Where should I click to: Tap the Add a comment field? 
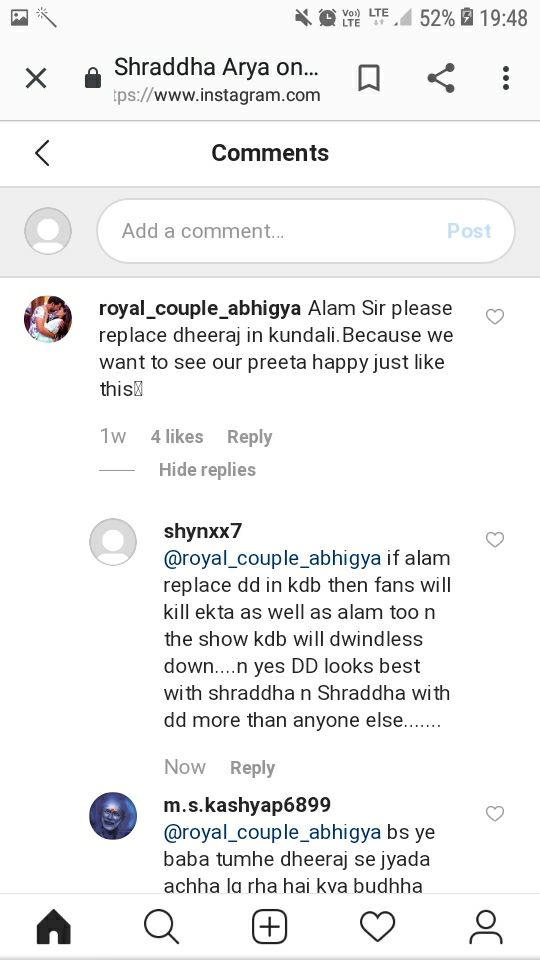(x=306, y=231)
